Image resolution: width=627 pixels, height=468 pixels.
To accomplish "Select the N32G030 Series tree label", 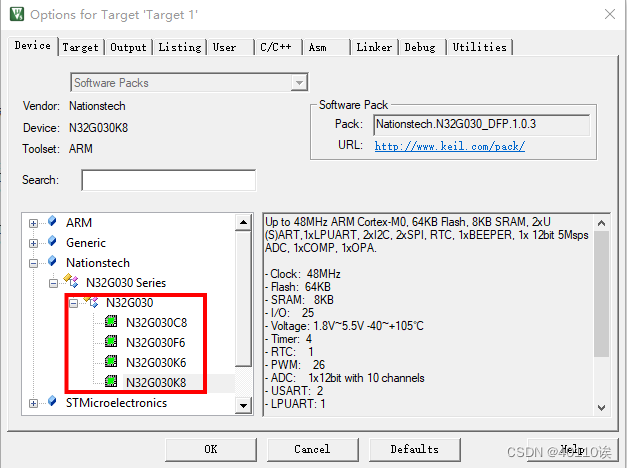I will [126, 282].
